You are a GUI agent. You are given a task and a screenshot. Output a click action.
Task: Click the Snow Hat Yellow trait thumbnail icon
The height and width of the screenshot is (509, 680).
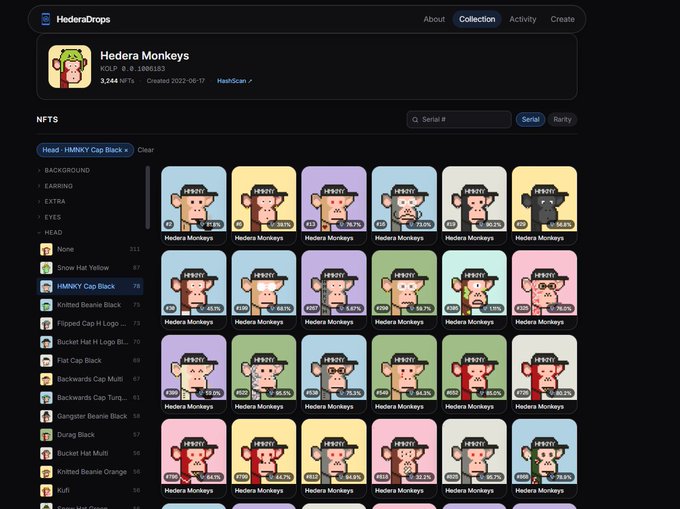(46, 268)
